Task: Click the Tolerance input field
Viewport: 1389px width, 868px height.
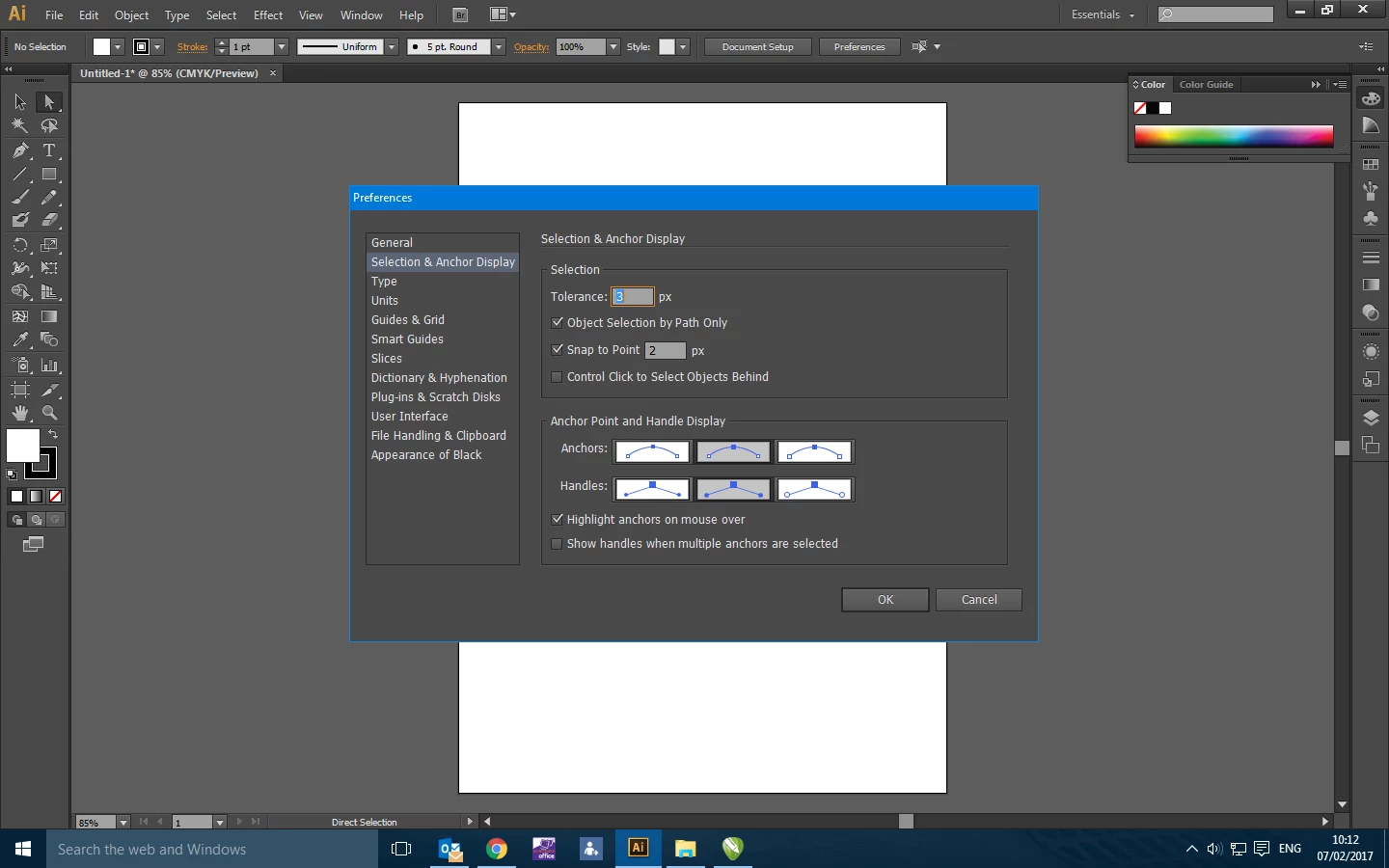Action: coord(633,297)
